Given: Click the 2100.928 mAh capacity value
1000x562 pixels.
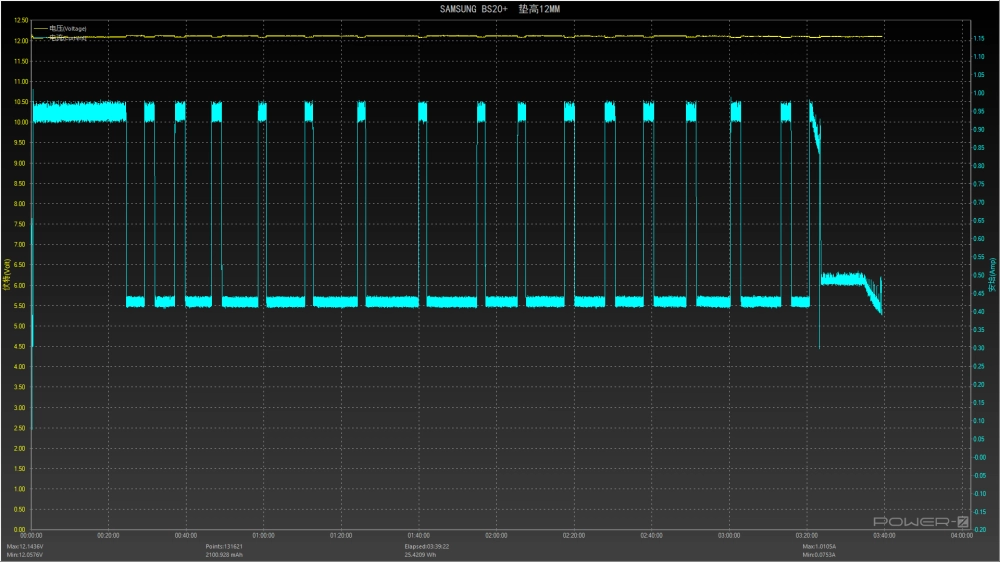Looking at the screenshot, I should tap(224, 555).
